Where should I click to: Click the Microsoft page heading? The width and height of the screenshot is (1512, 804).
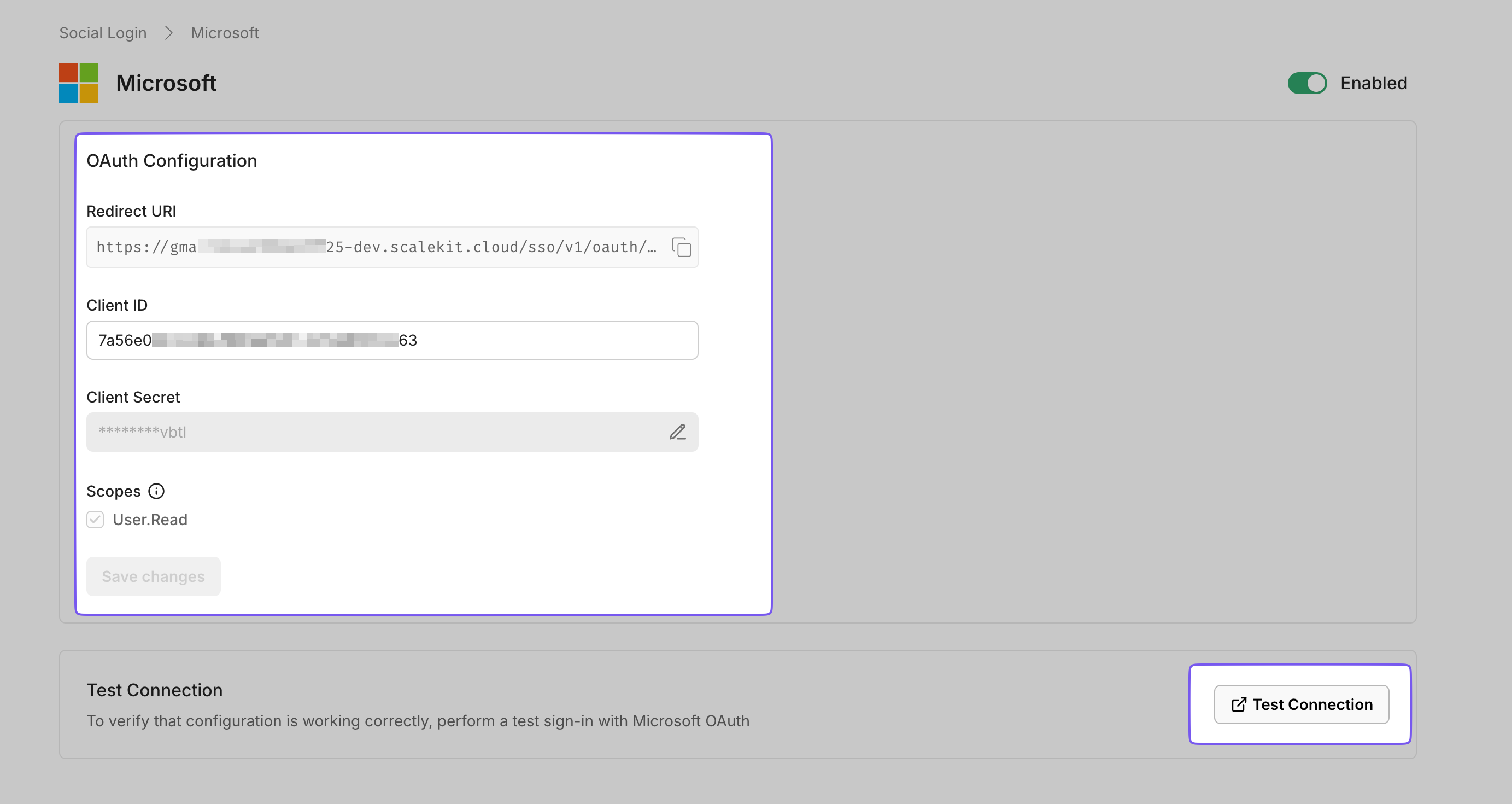pyautogui.click(x=166, y=83)
